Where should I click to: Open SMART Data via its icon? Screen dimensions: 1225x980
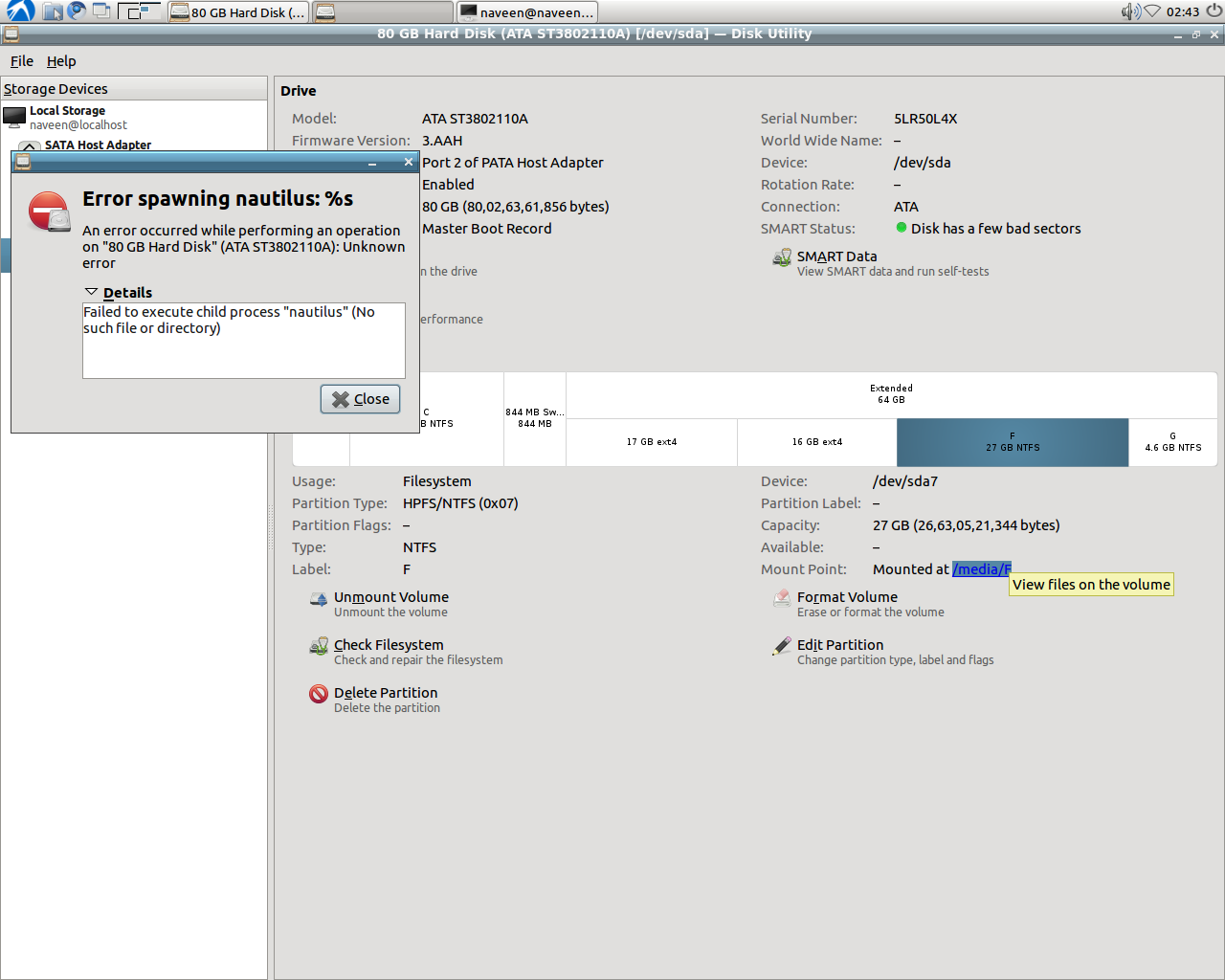782,258
